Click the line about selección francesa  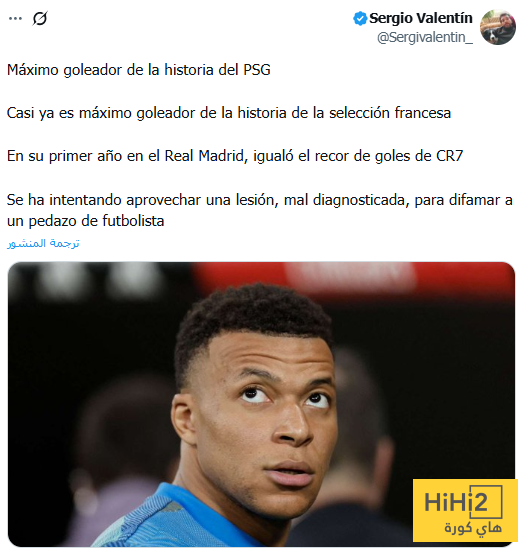[229, 113]
